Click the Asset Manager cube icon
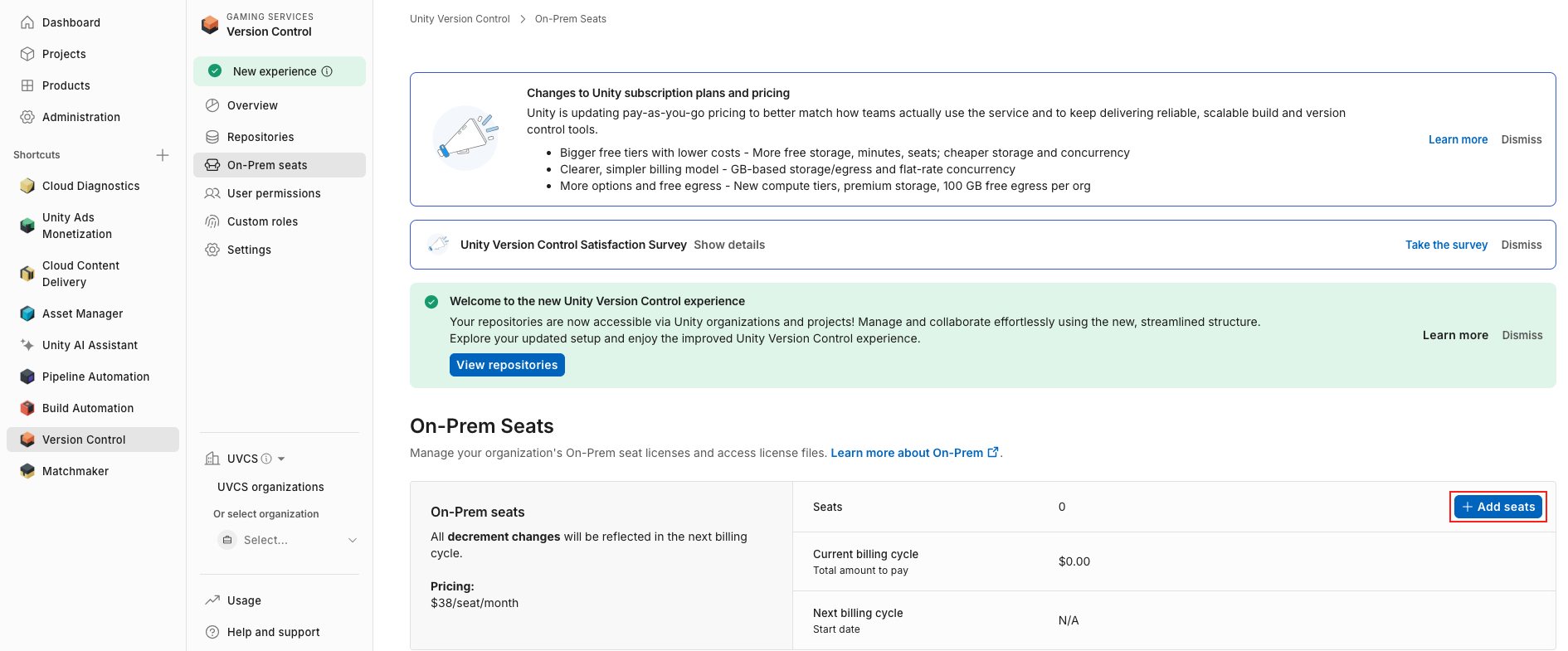The height and width of the screenshot is (651, 1568). point(27,313)
